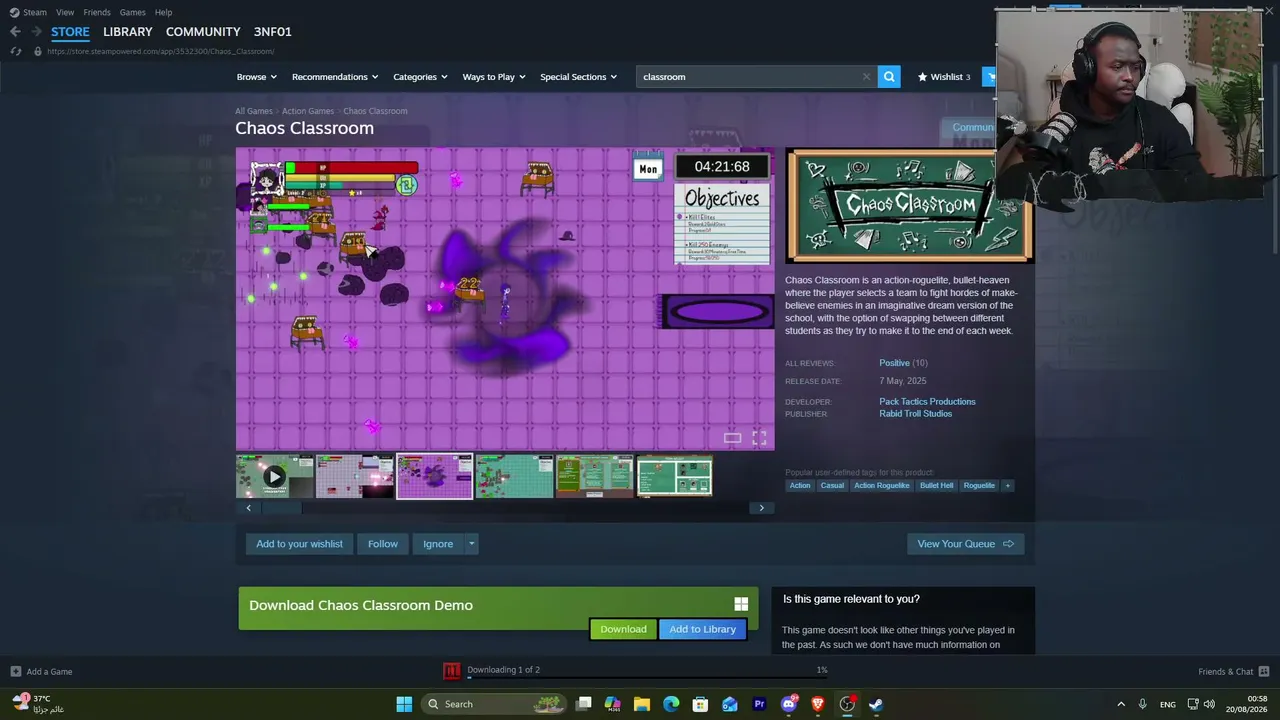Click the store search input field
The height and width of the screenshot is (720, 1280).
point(748,77)
